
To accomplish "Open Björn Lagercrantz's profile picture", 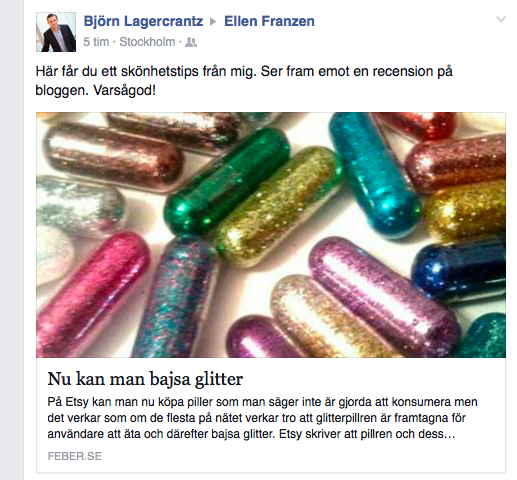I will pyautogui.click(x=56, y=32).
